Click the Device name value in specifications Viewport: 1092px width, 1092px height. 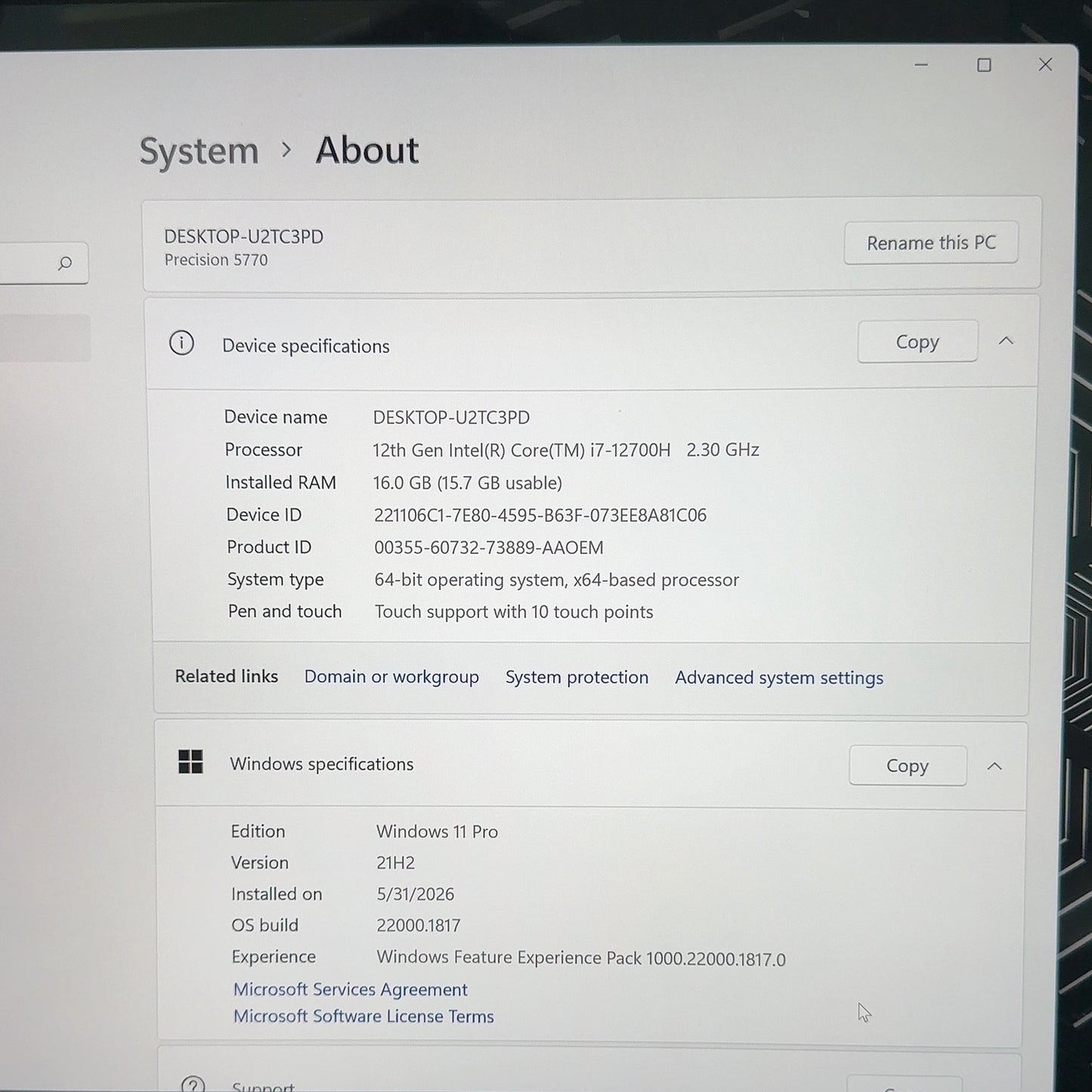coord(451,417)
